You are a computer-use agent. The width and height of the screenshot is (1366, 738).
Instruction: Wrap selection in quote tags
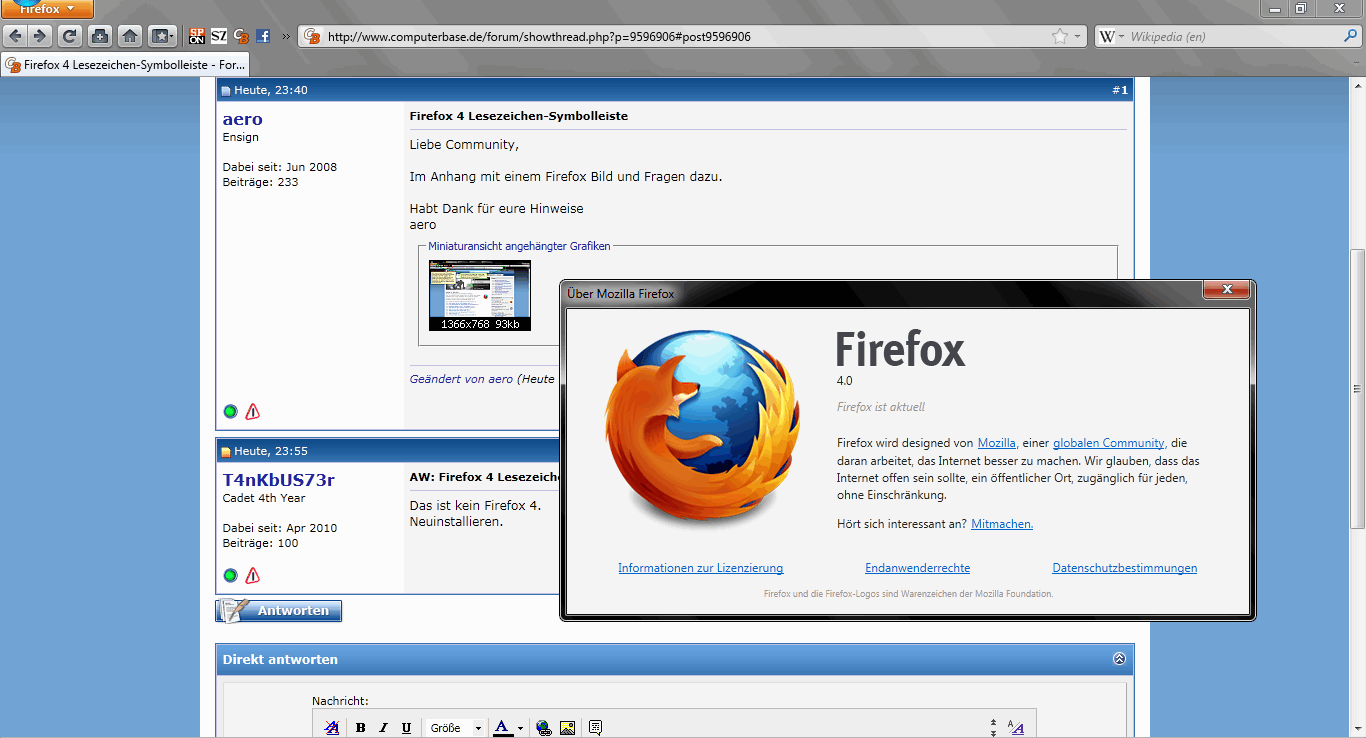click(595, 728)
